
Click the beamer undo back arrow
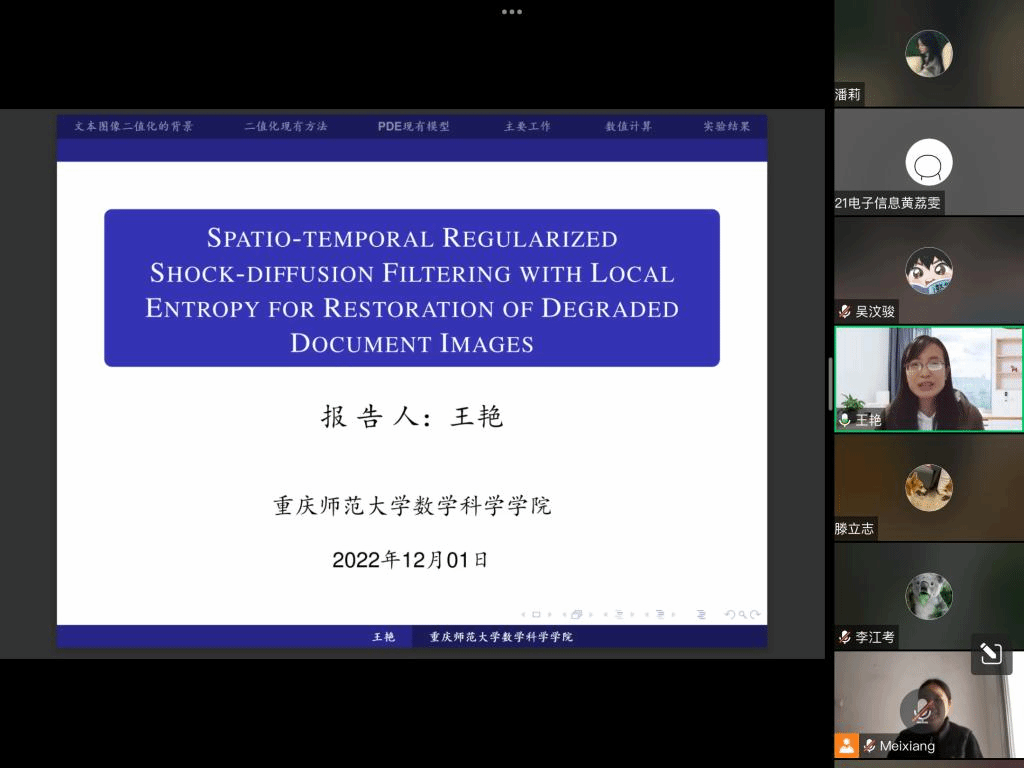730,614
